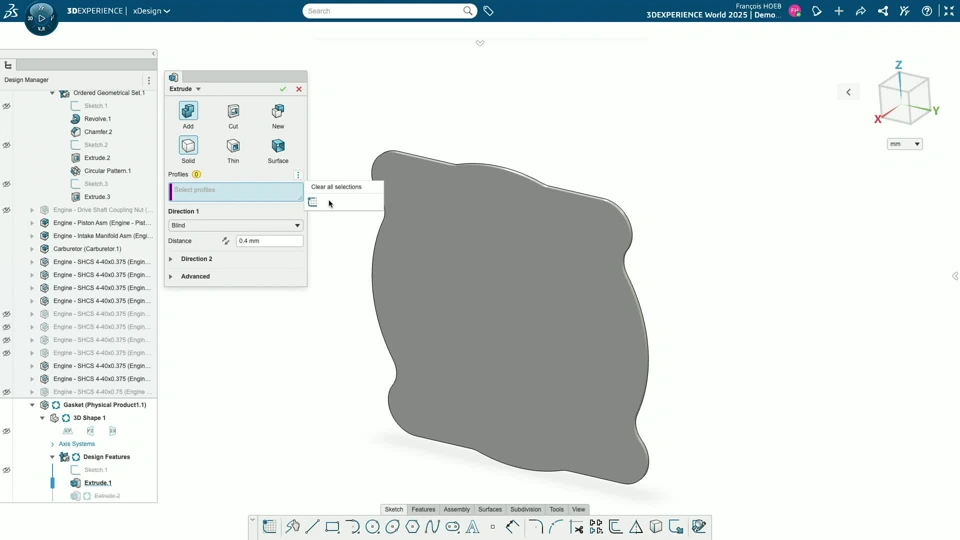Cancel the Extrude with red X
The image size is (960, 540).
pyautogui.click(x=299, y=89)
